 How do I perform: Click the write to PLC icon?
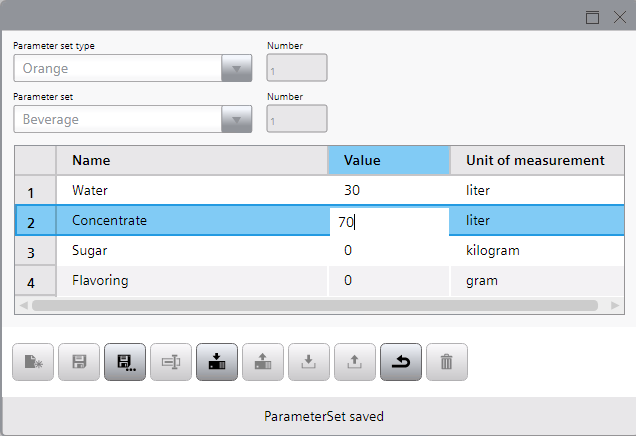pyautogui.click(x=217, y=362)
